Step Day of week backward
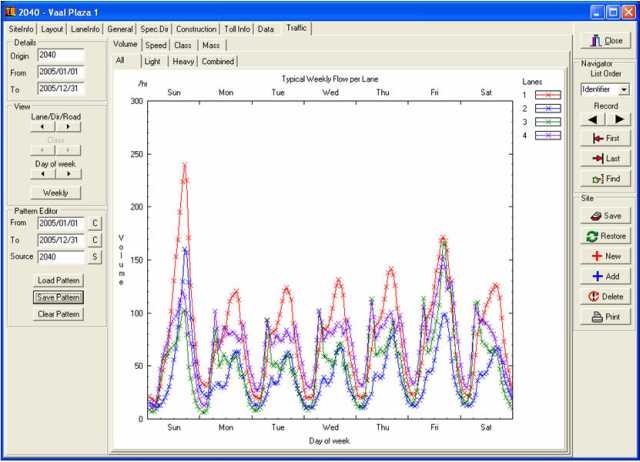The image size is (640, 462). click(x=43, y=174)
